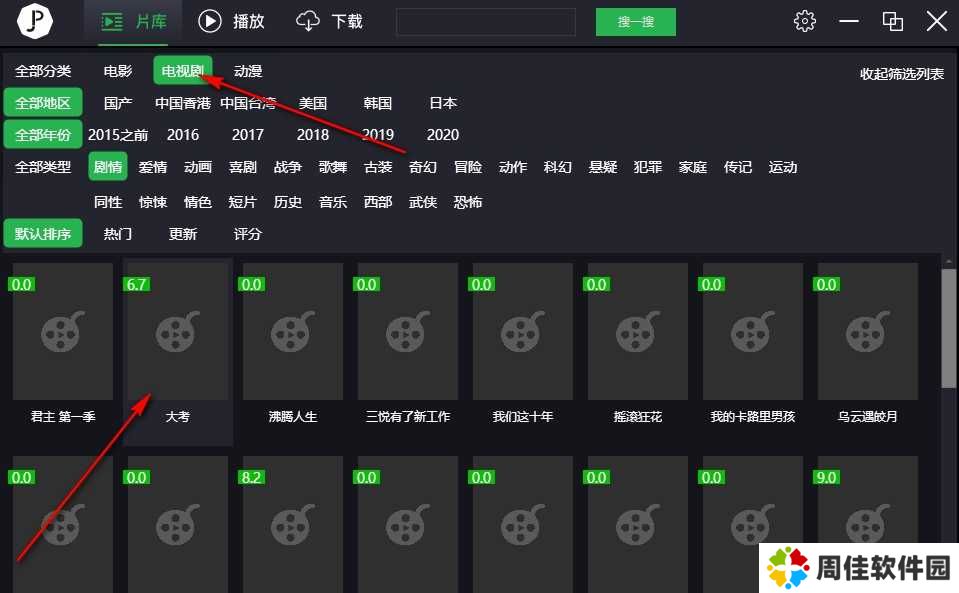Choose the 国产 region filter
Screen dimensions: 959x593
coord(118,103)
